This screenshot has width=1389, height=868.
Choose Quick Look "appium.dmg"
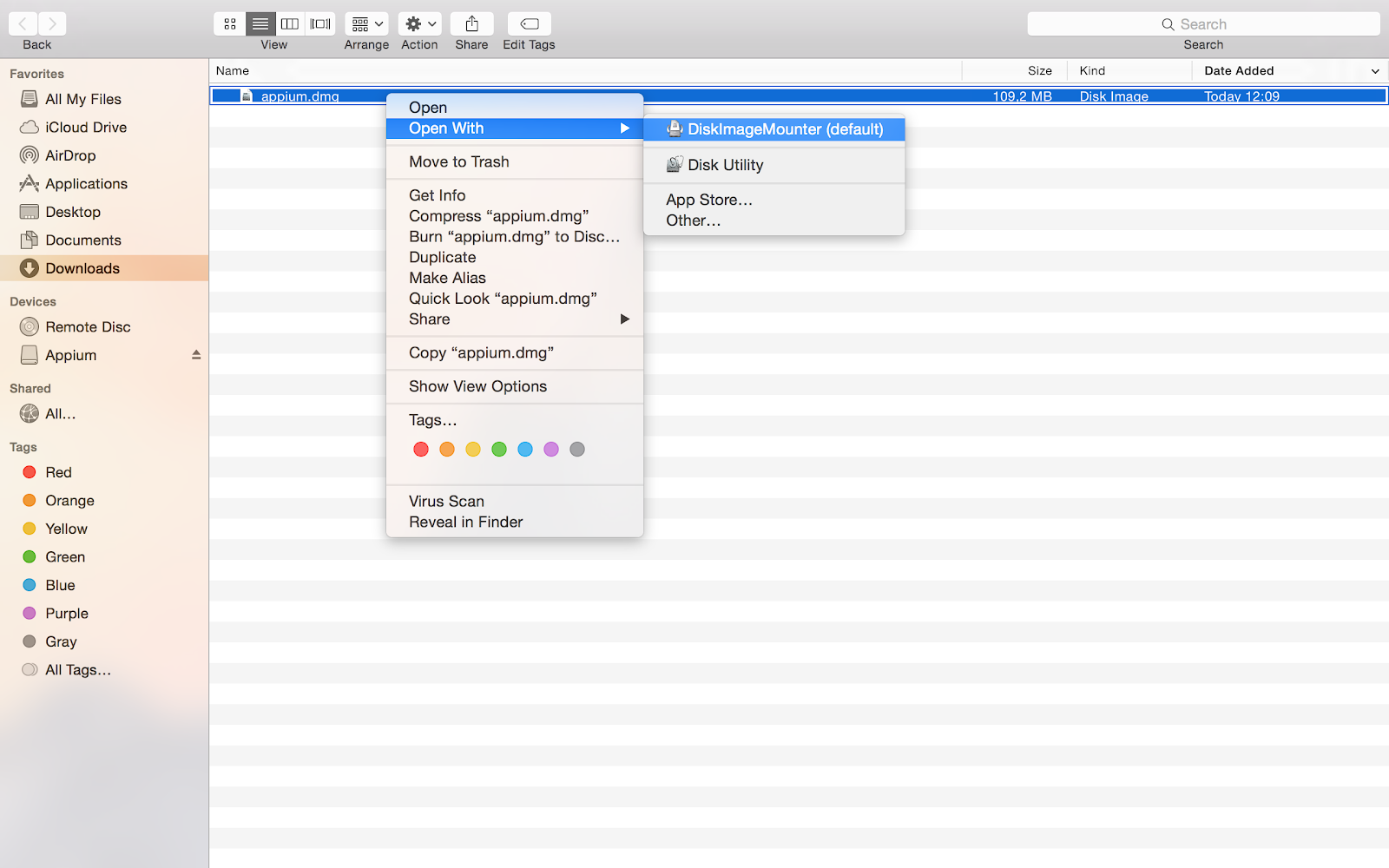[x=515, y=299]
